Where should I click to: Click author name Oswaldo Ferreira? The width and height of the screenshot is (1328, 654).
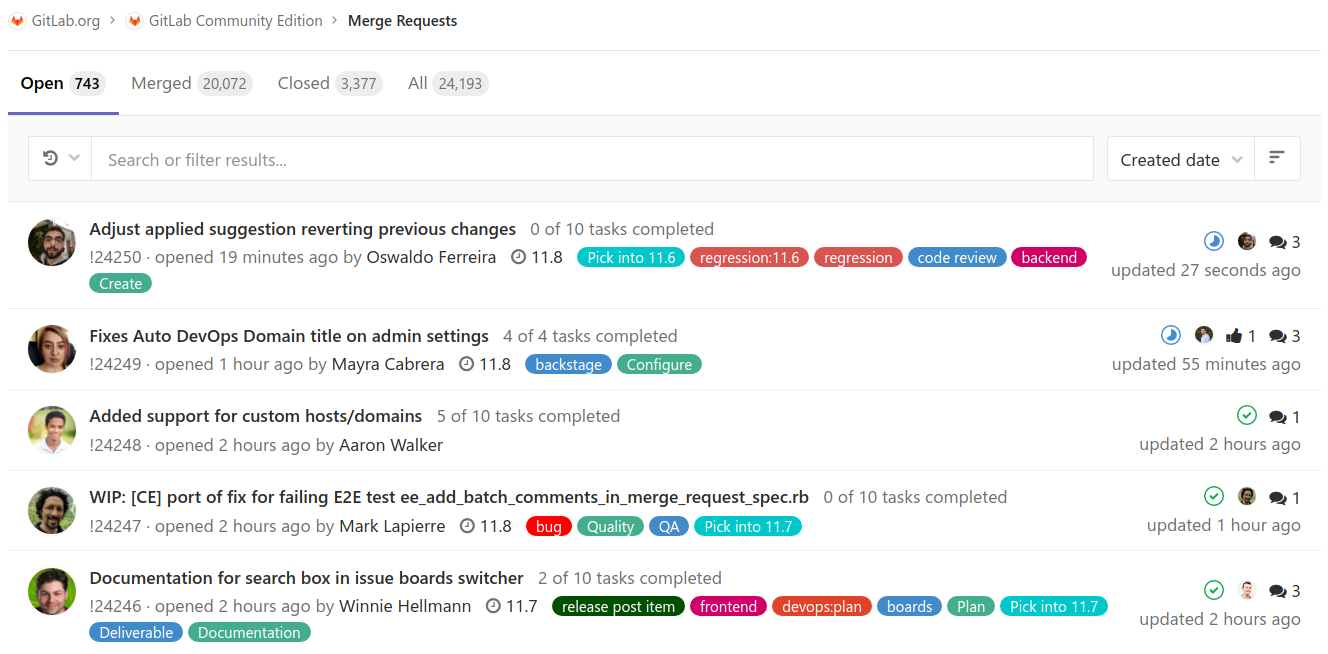click(431, 257)
